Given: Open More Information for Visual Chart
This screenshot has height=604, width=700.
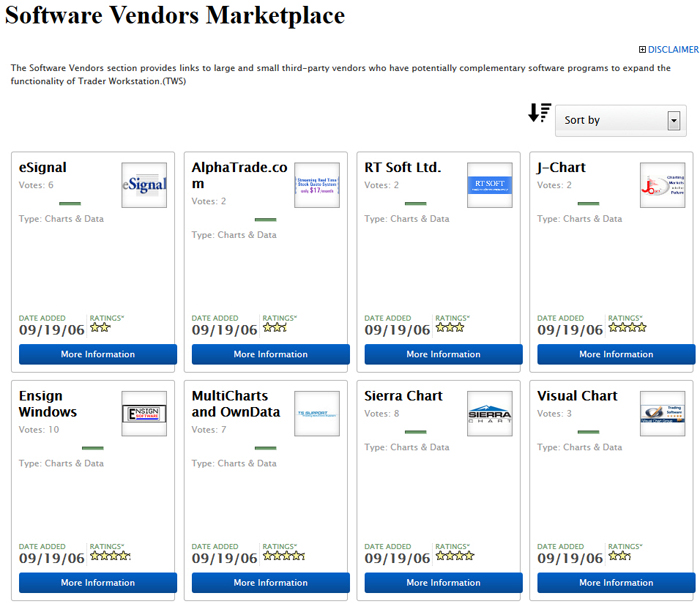Looking at the screenshot, I should tap(616, 583).
